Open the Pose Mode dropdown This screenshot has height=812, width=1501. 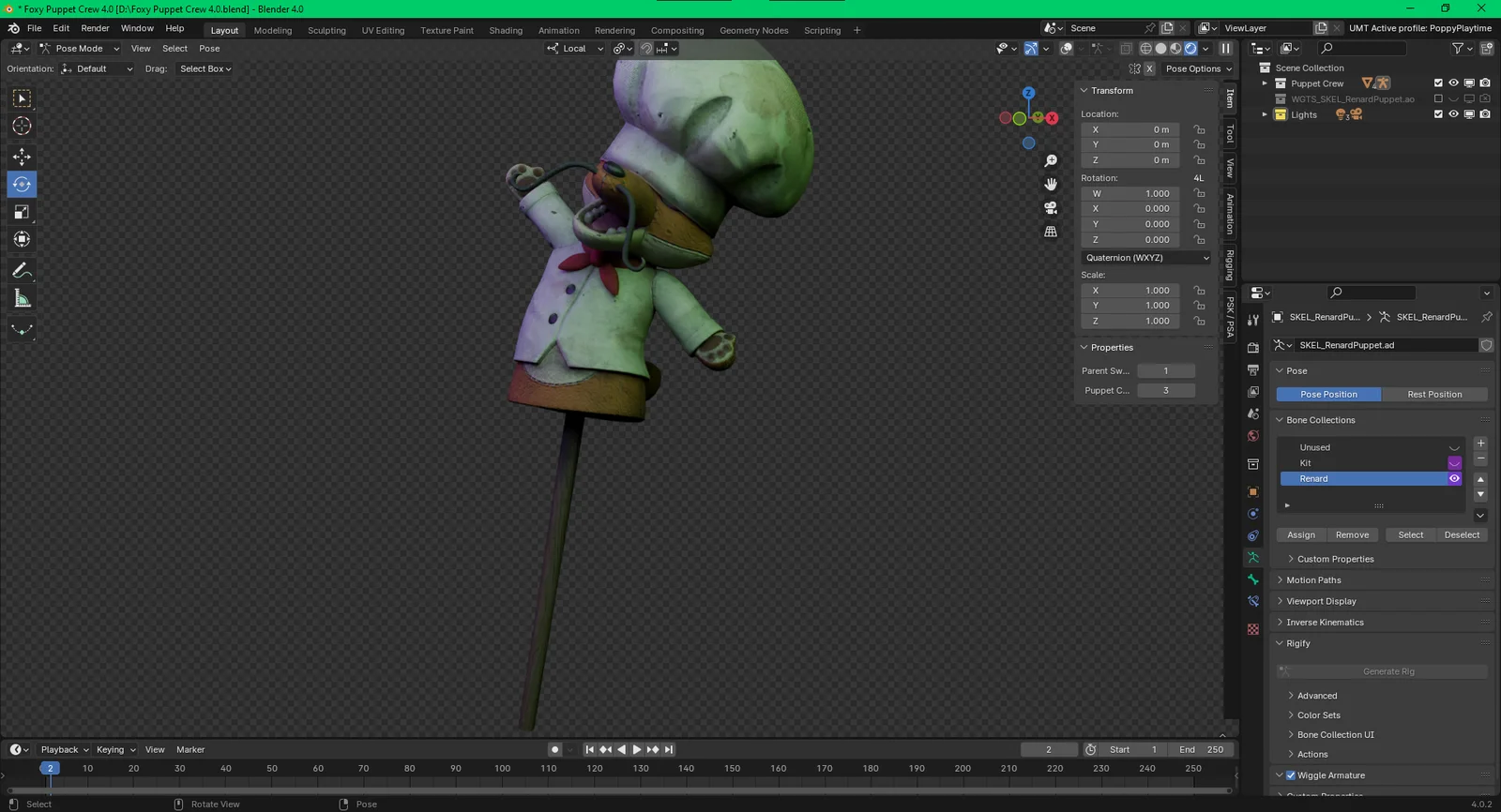pos(79,49)
